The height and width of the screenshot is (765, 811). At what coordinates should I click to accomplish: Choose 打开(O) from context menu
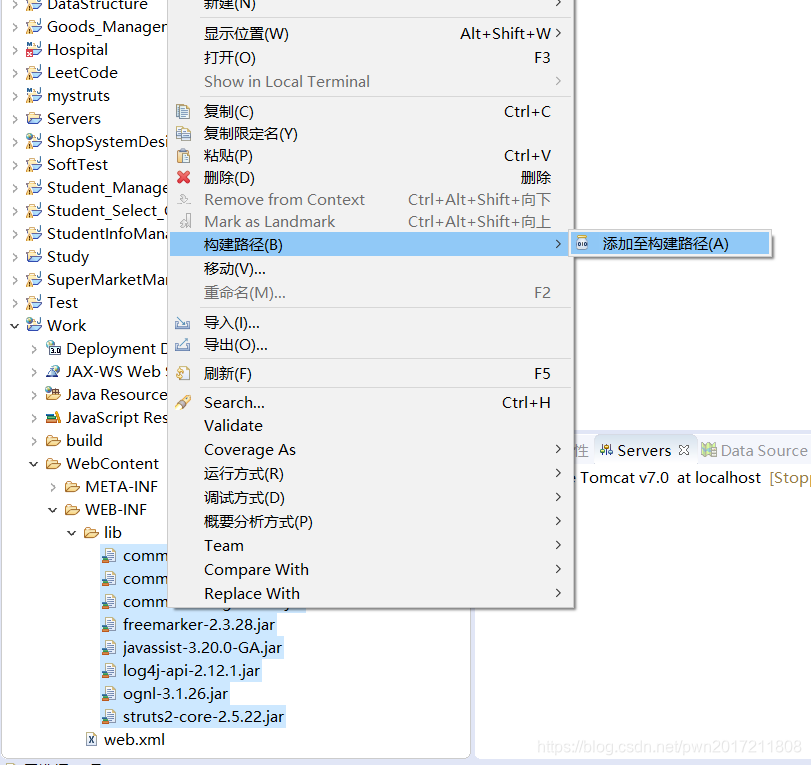(x=371, y=57)
